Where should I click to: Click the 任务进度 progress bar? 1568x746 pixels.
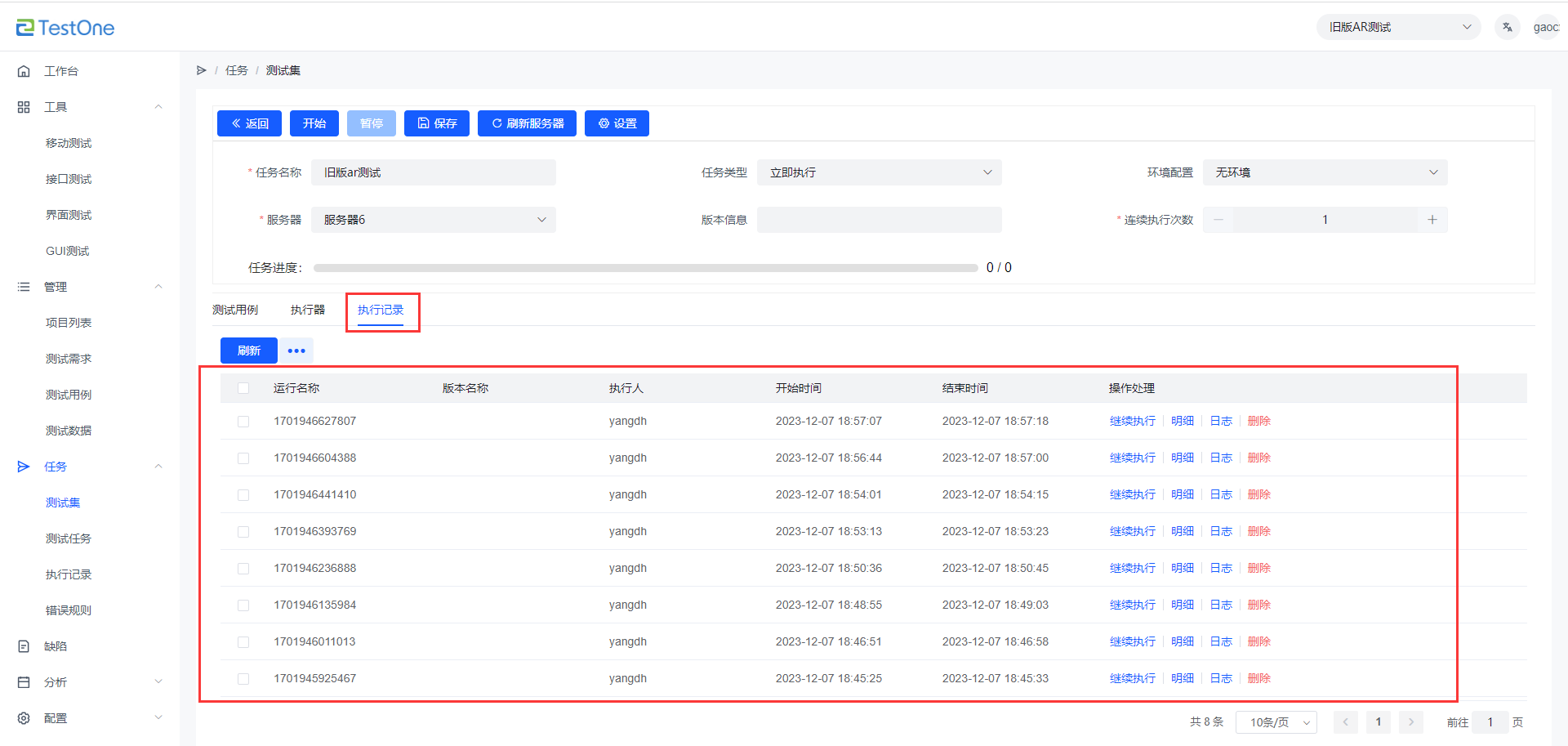click(x=645, y=268)
